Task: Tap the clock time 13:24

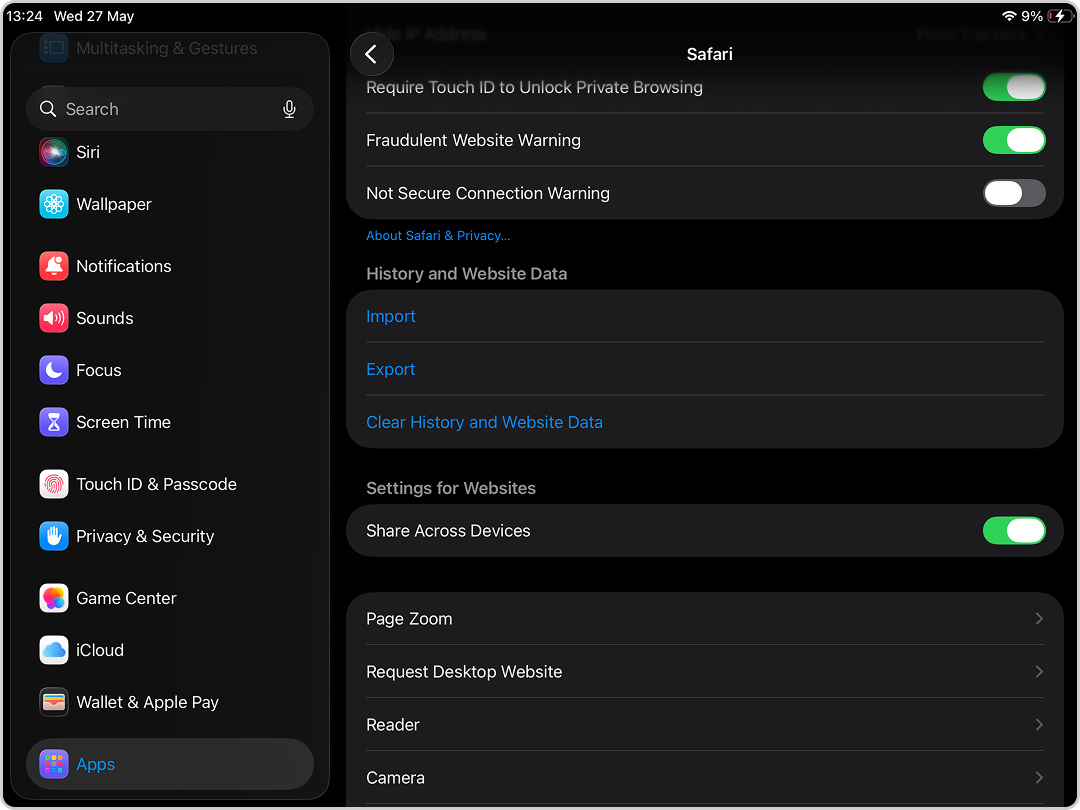Action: pyautogui.click(x=24, y=16)
